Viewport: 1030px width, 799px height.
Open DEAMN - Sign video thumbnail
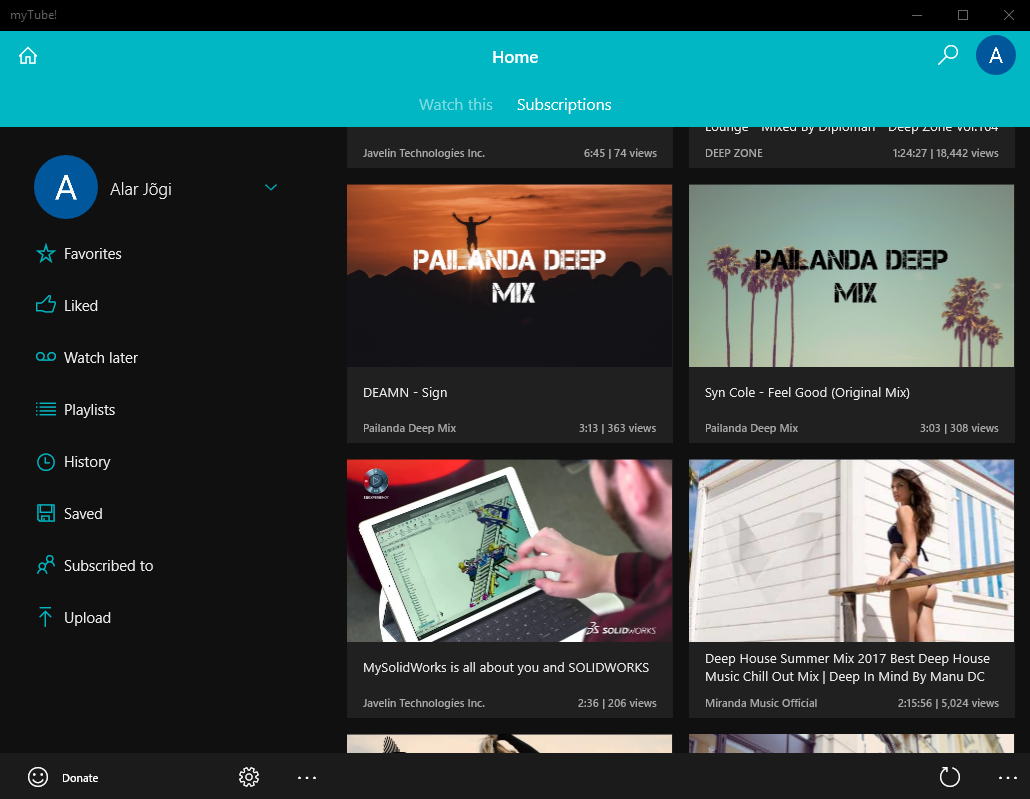click(509, 275)
